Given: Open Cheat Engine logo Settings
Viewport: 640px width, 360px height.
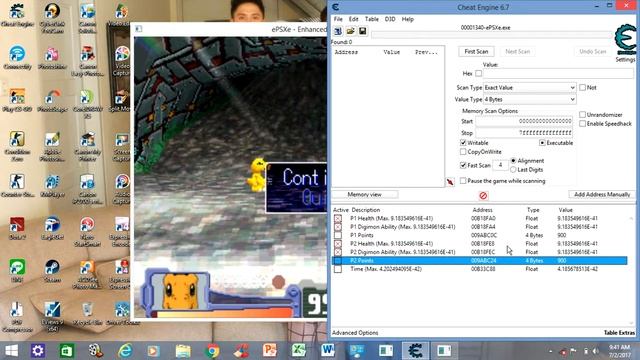Looking at the screenshot, I should pyautogui.click(x=625, y=43).
